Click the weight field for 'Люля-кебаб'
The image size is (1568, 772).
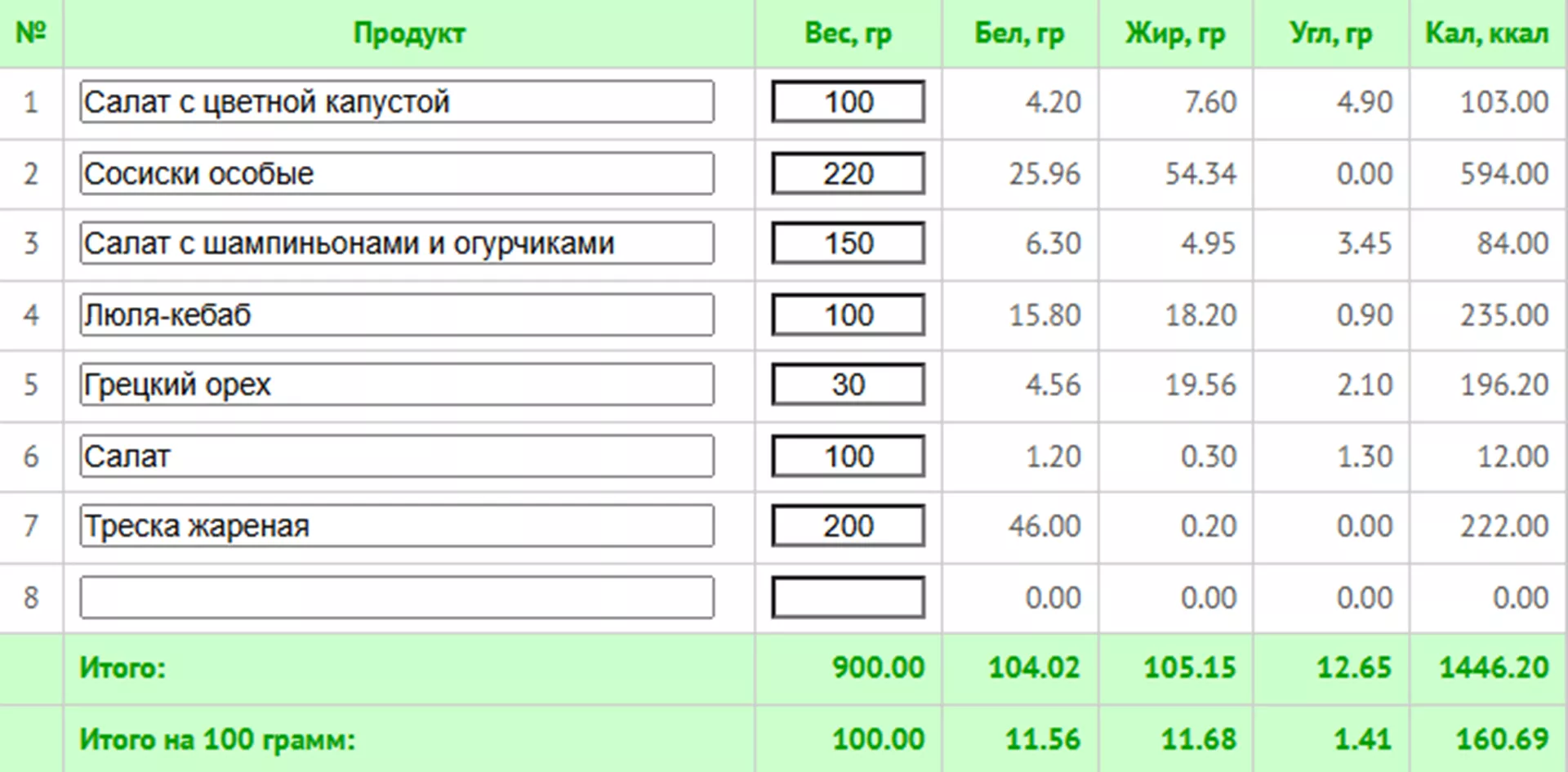point(848,315)
